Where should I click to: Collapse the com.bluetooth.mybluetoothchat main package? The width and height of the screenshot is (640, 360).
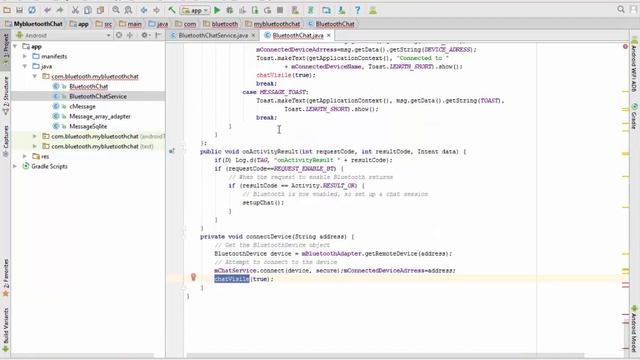pos(35,76)
